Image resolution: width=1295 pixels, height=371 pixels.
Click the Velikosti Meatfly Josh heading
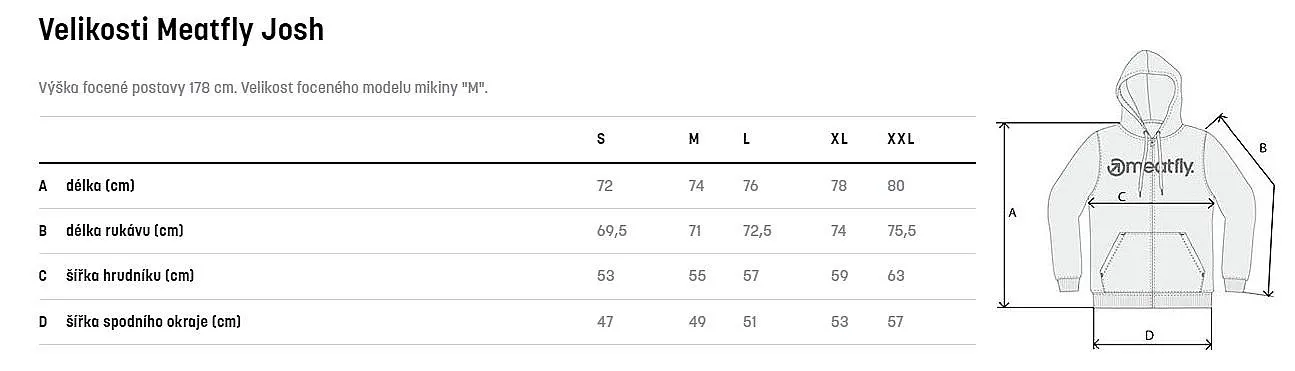pos(181,30)
